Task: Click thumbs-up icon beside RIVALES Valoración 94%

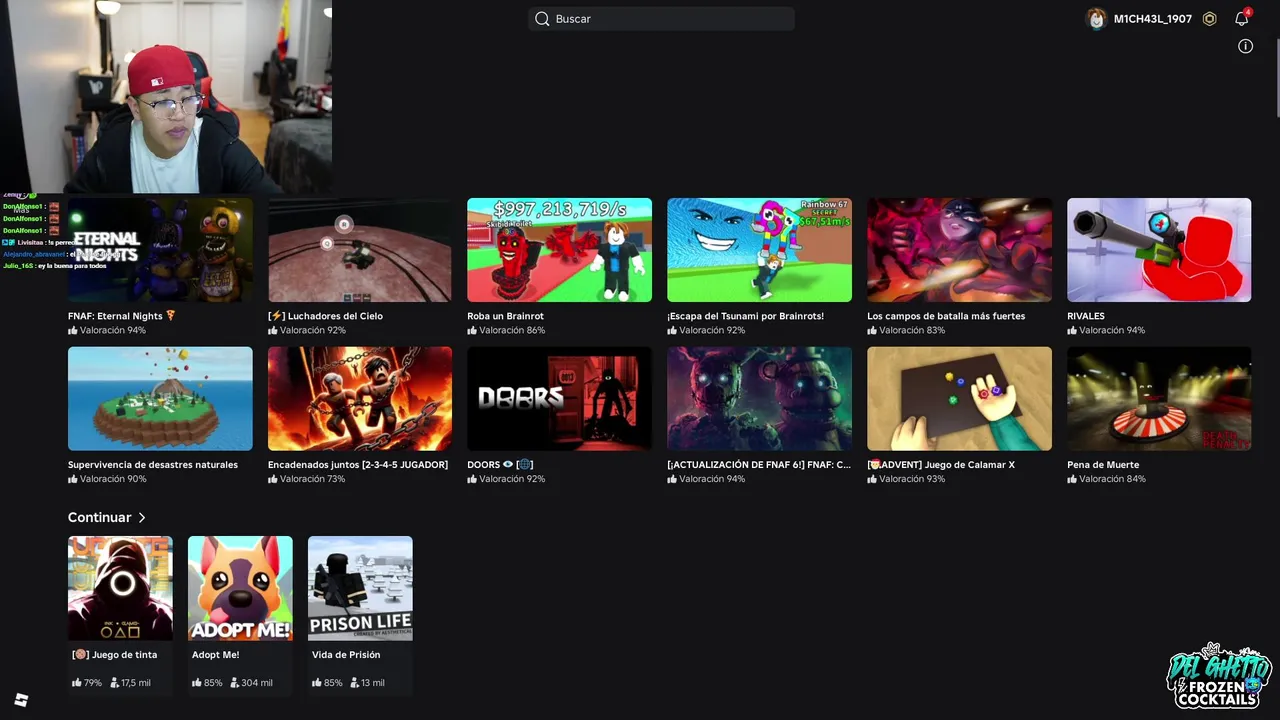Action: pyautogui.click(x=1072, y=330)
